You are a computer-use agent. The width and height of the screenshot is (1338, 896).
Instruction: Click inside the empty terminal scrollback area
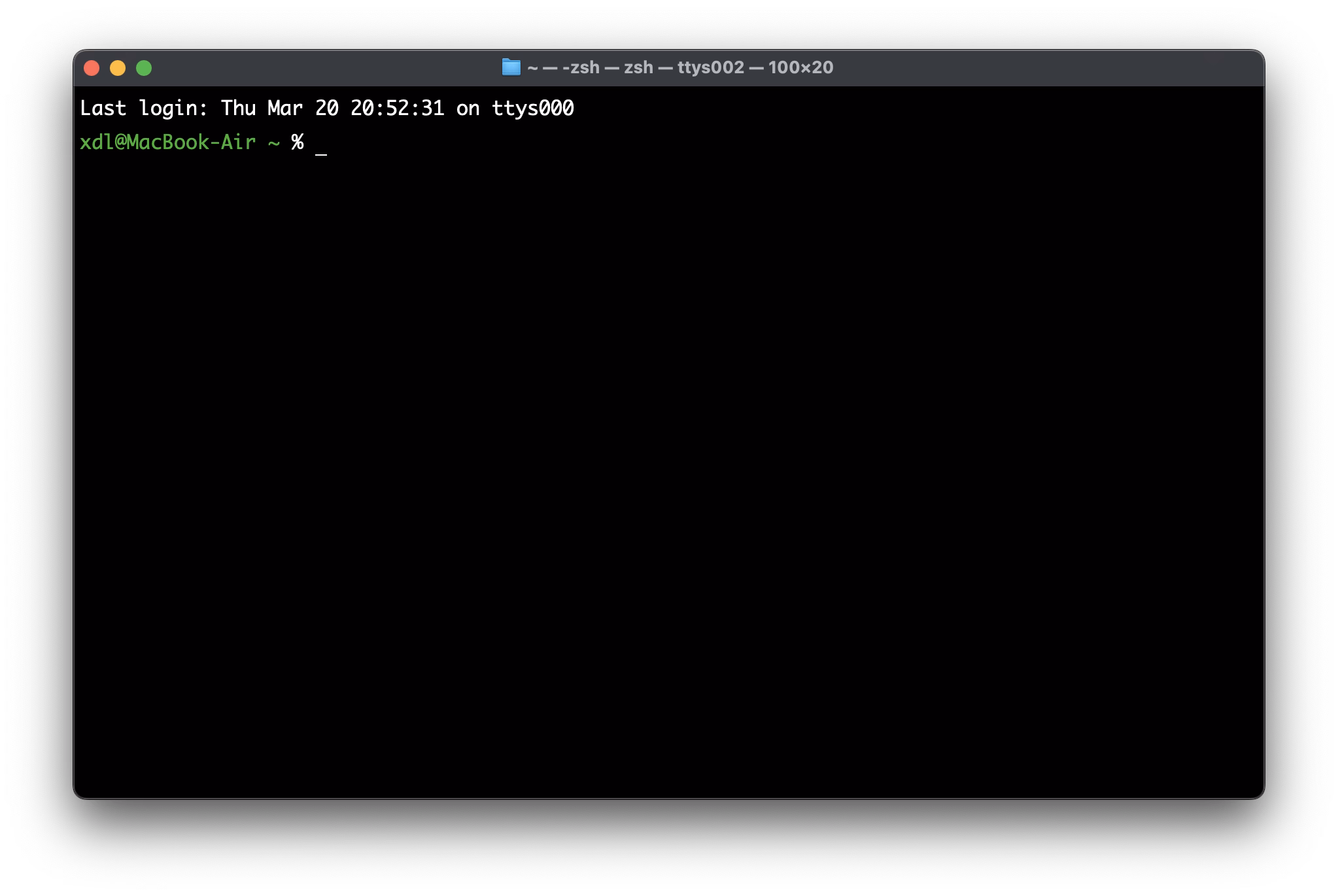coord(654,458)
